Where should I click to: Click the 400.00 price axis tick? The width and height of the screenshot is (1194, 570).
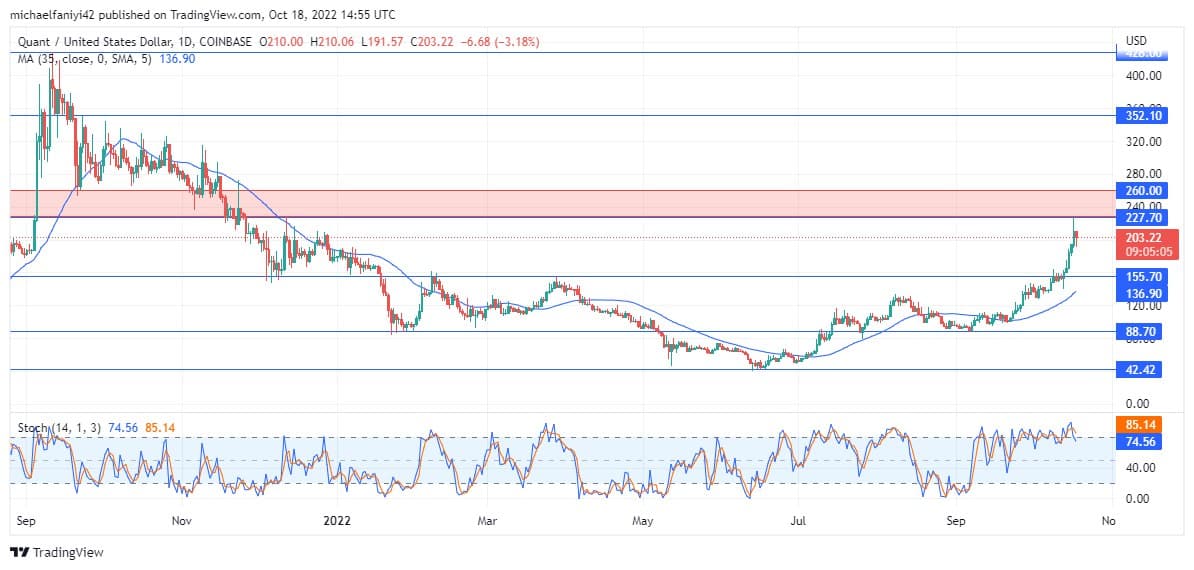[x=1142, y=76]
